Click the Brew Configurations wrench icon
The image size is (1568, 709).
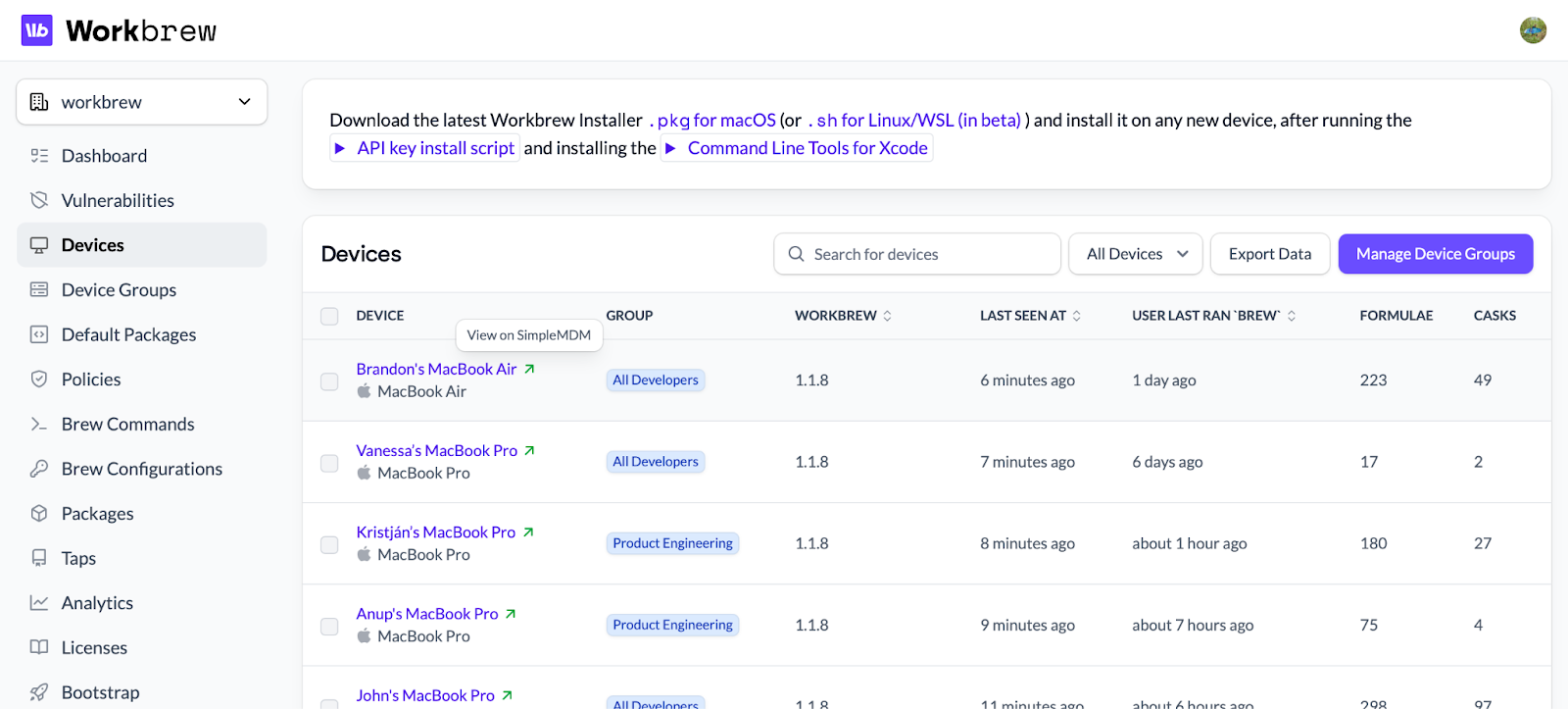coord(39,469)
